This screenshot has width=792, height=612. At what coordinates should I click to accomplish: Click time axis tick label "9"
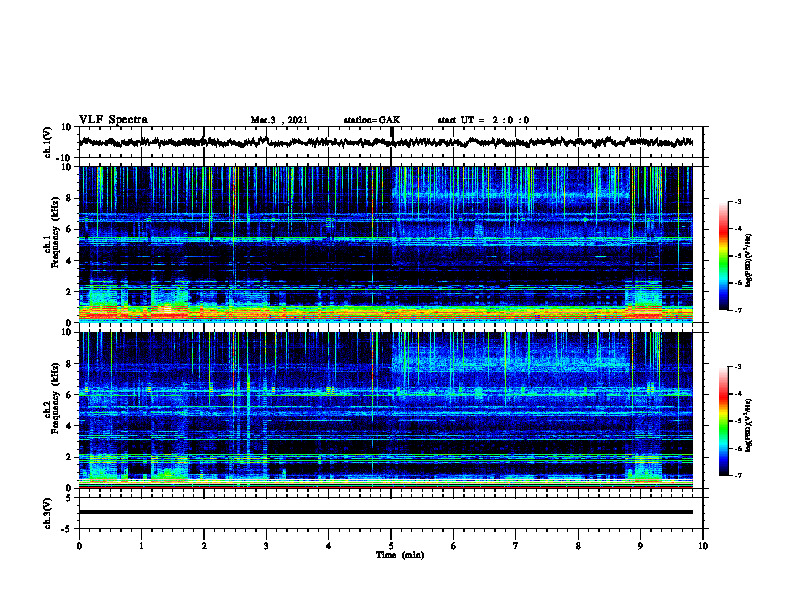[640, 546]
